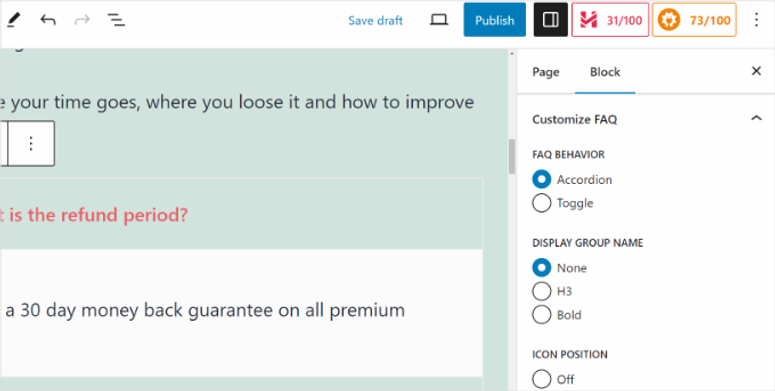Click the editor vertical scrollbar thumb
This screenshot has width=775, height=391.
click(512, 156)
